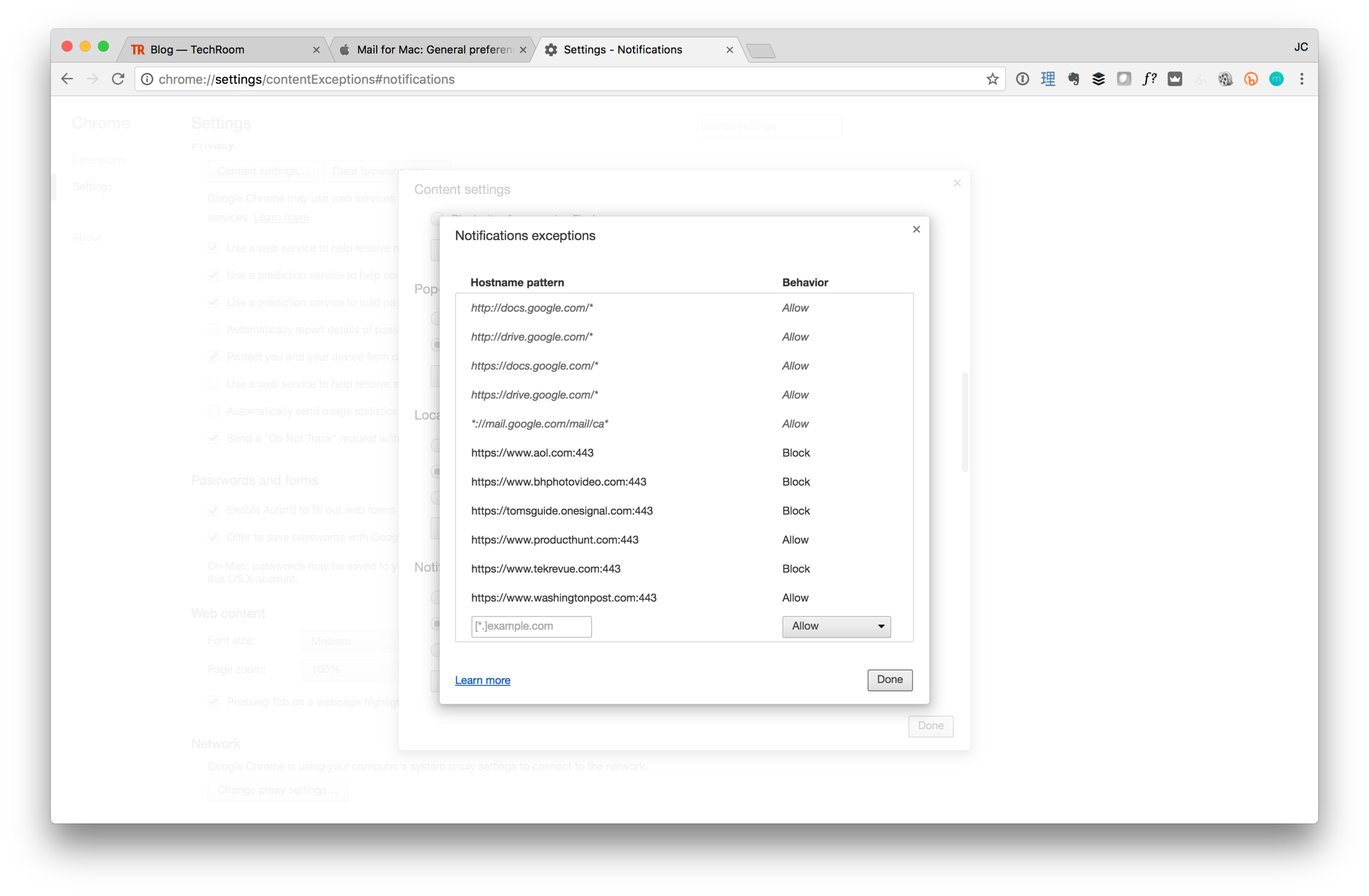Image resolution: width=1369 pixels, height=896 pixels.
Task: Reload the settings page
Action: (118, 79)
